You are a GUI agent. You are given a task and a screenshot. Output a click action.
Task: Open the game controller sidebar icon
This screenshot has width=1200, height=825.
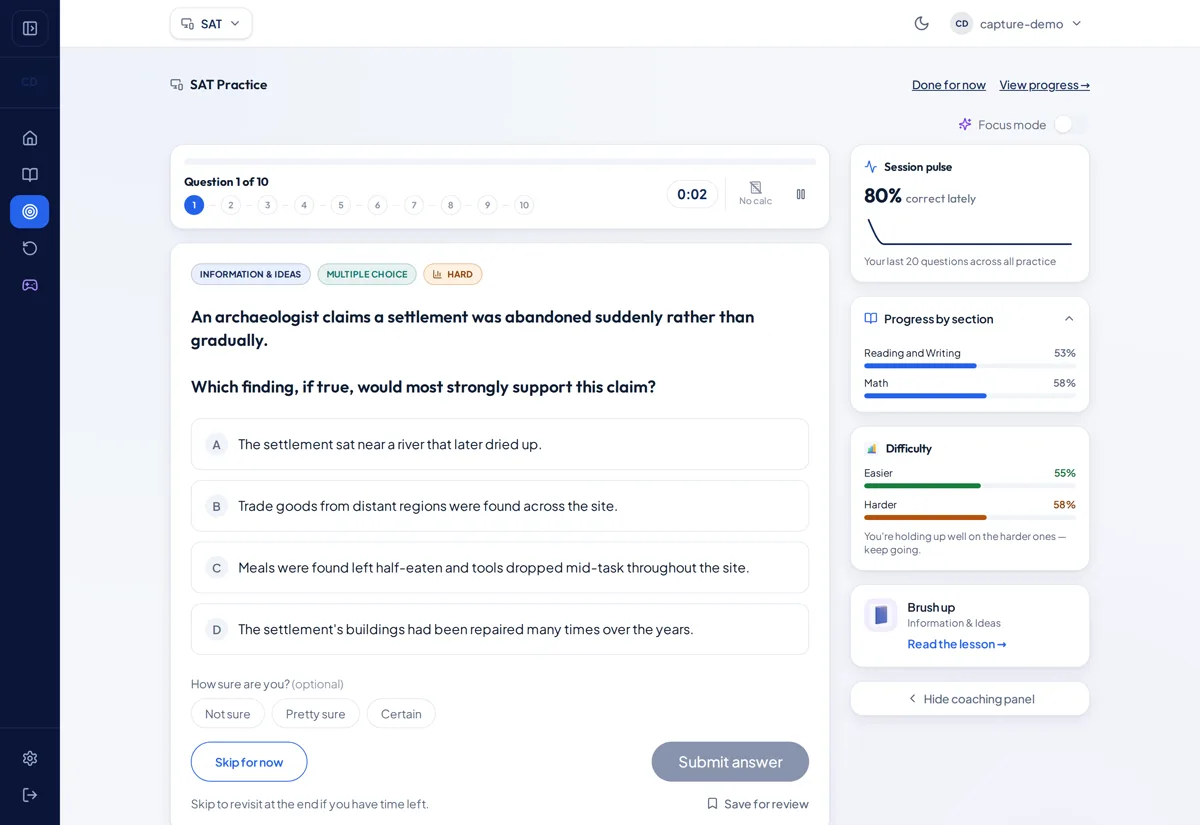tap(30, 285)
